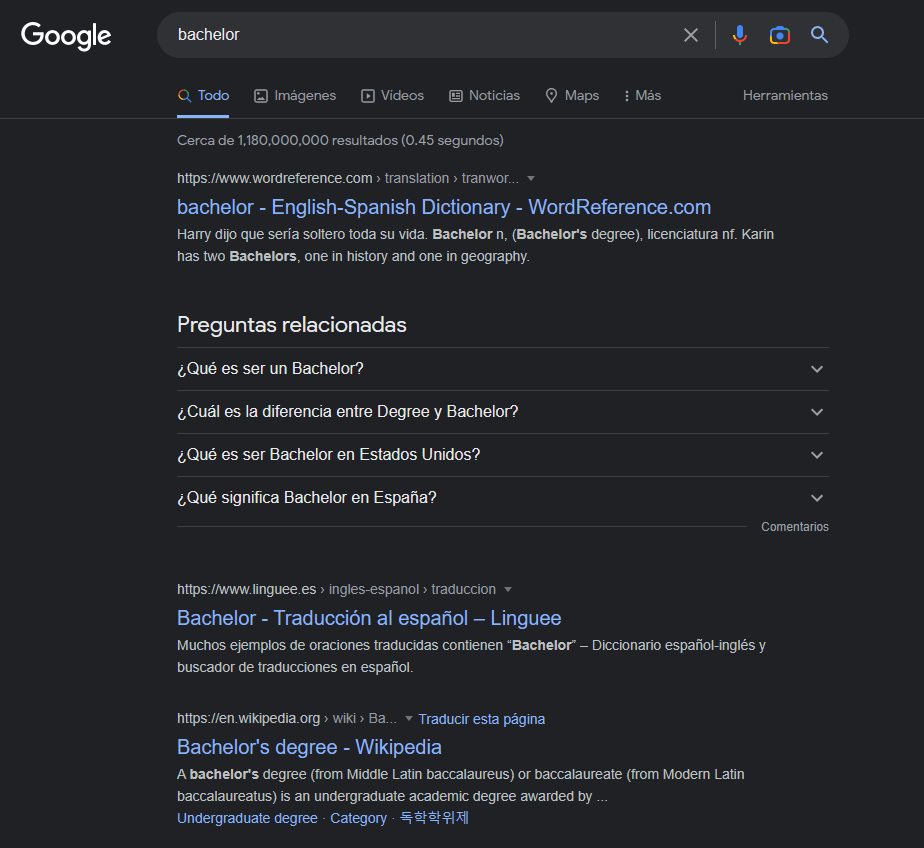This screenshot has height=848, width=924.
Task: Start voice search with microphone icon
Action: coord(739,35)
